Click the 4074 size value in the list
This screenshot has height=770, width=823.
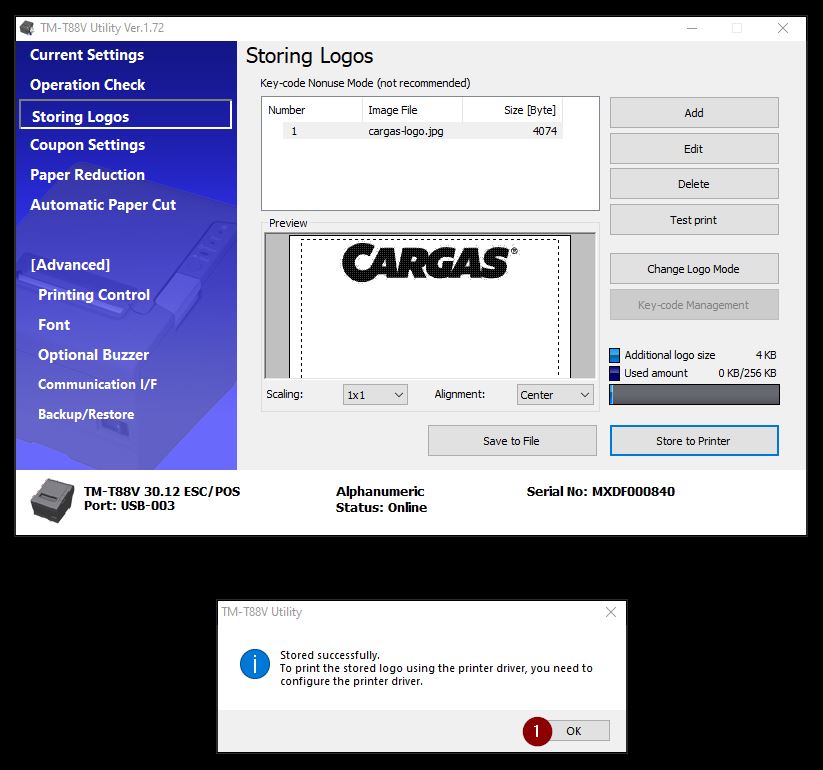coord(545,131)
